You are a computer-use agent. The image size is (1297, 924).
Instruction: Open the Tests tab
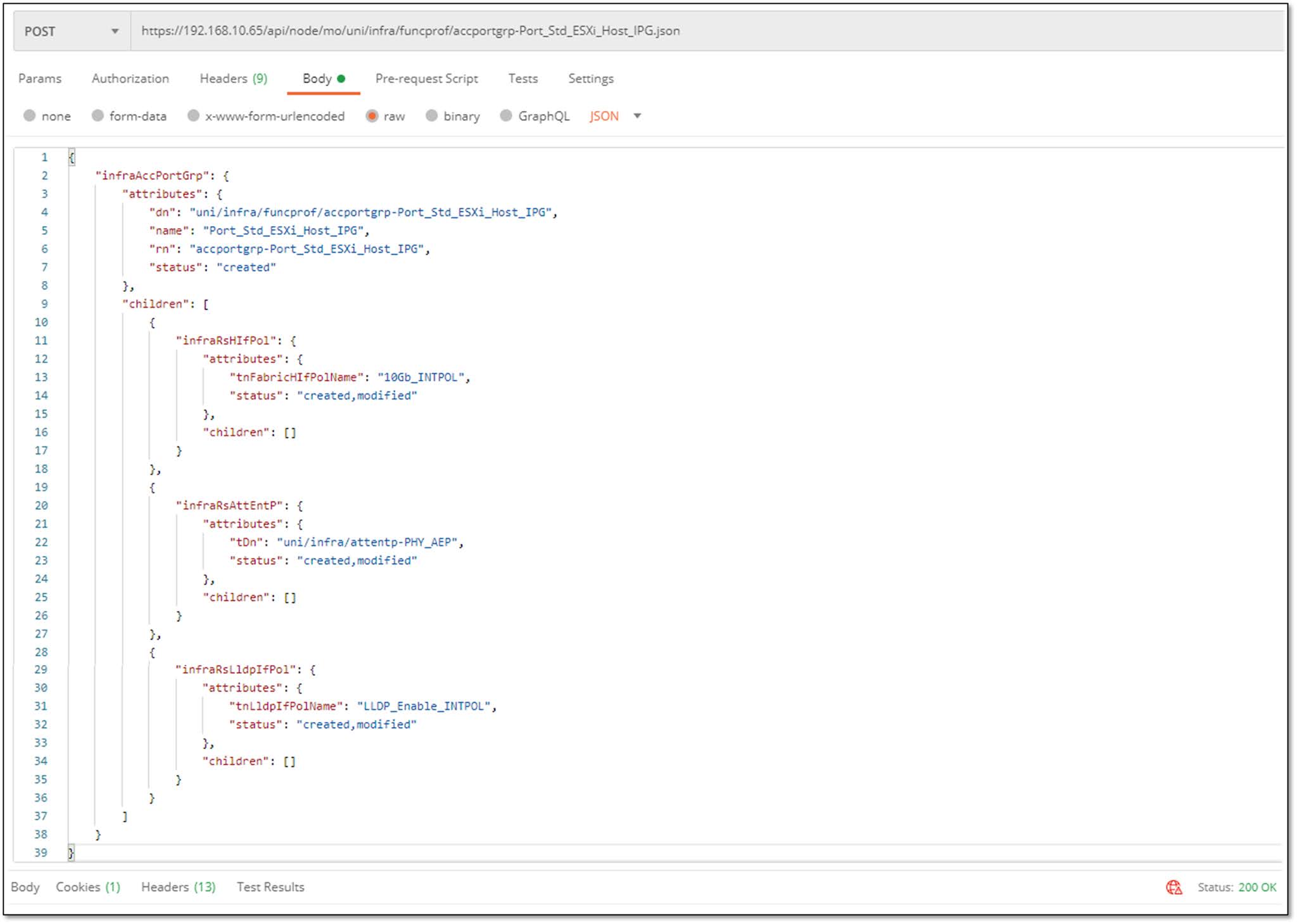tap(522, 79)
